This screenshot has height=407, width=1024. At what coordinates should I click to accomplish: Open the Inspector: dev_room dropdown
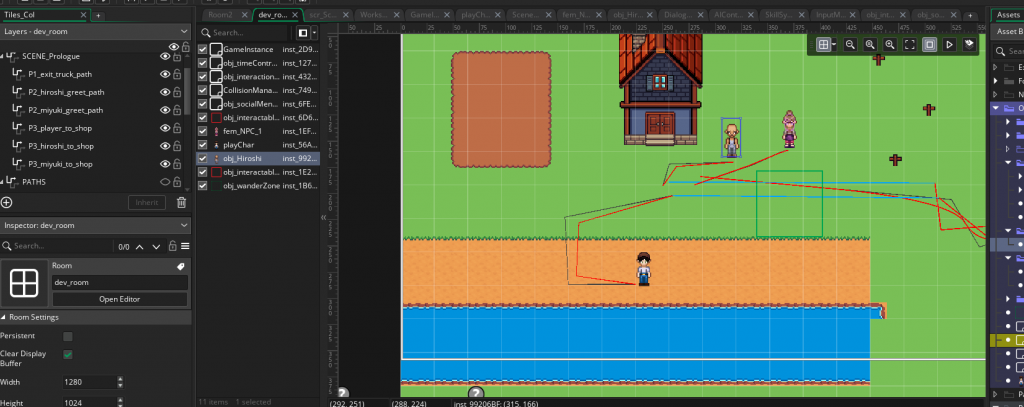[184, 225]
